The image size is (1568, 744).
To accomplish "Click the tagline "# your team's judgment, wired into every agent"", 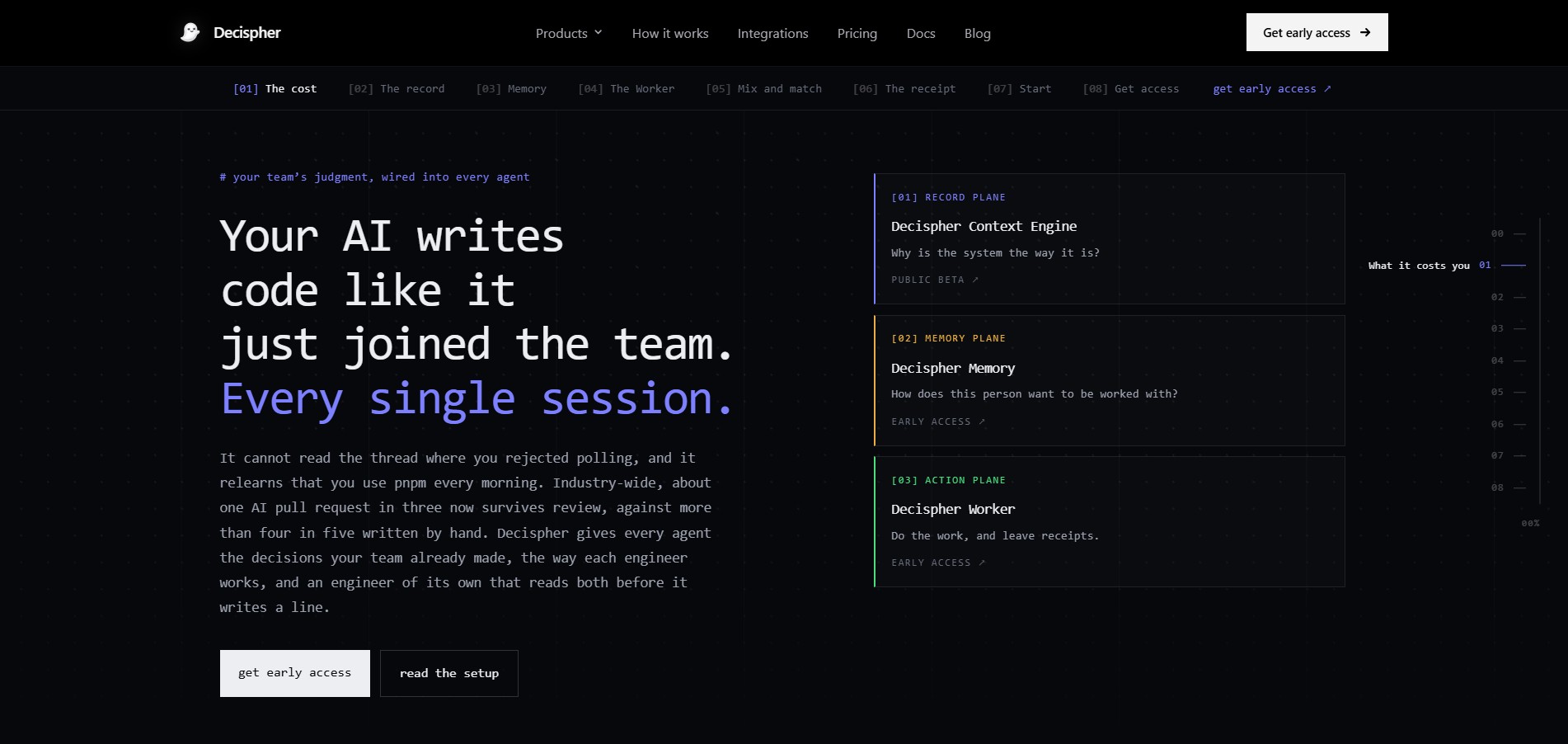I will pyautogui.click(x=374, y=177).
